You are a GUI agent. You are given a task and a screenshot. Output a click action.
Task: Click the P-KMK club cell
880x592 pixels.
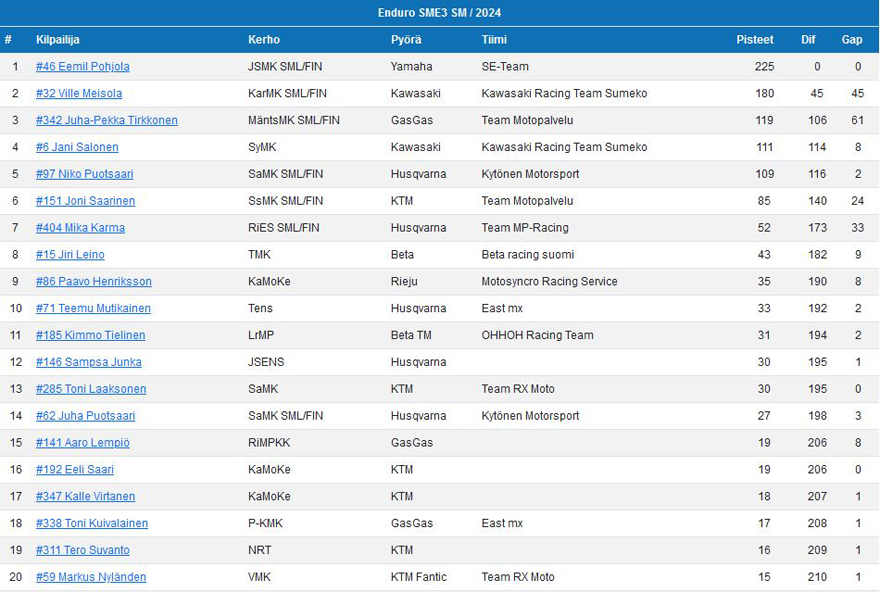(265, 524)
